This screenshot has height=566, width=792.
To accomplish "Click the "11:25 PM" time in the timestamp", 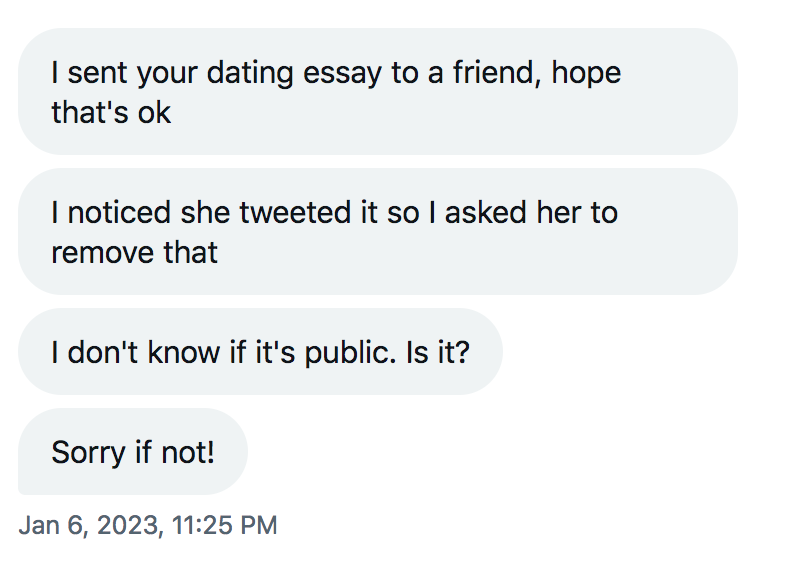I will (227, 525).
